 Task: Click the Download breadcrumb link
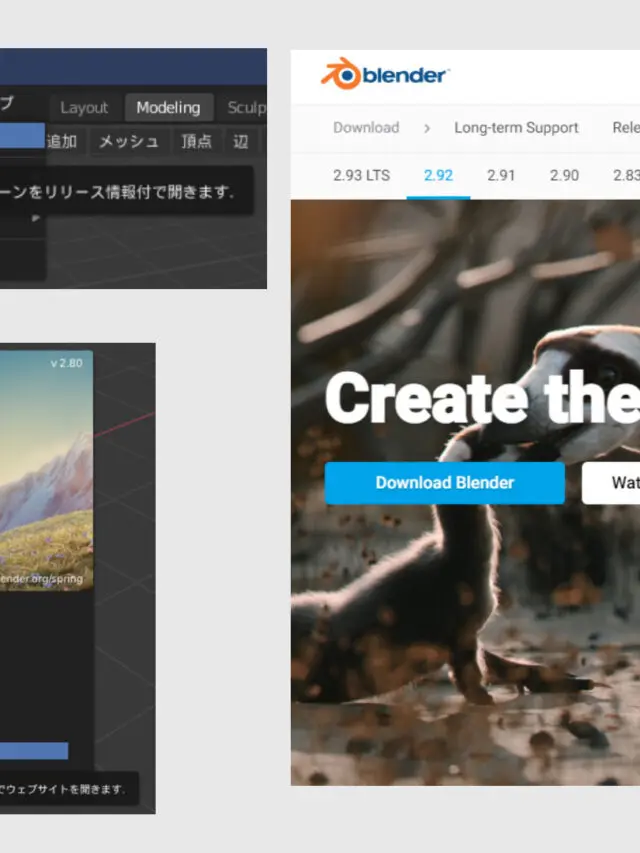click(x=366, y=127)
